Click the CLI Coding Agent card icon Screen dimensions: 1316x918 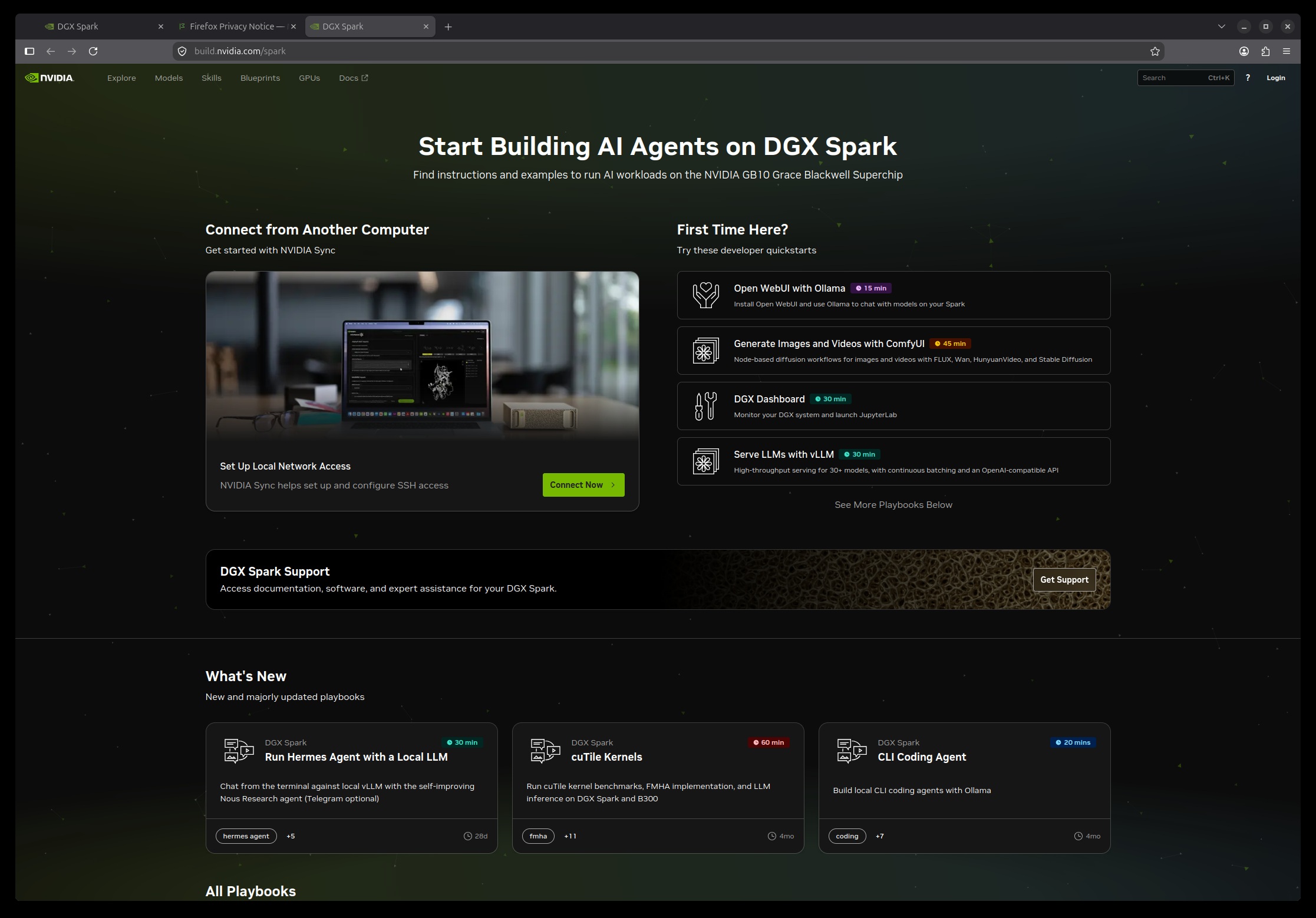tap(852, 751)
